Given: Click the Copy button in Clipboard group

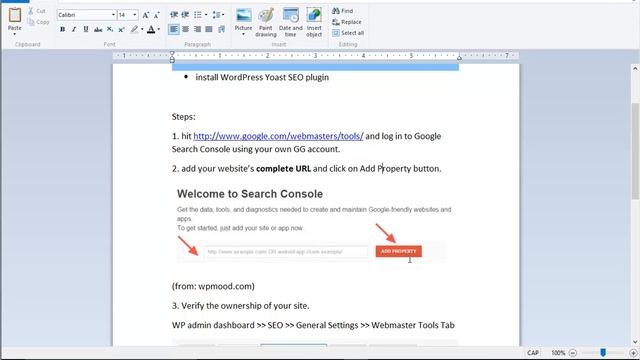Looking at the screenshot, I should pos(39,22).
